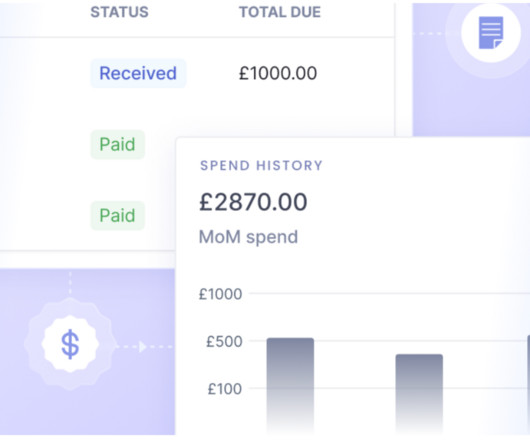Click the £1000.00 total due amount
The image size is (530, 442).
[278, 73]
